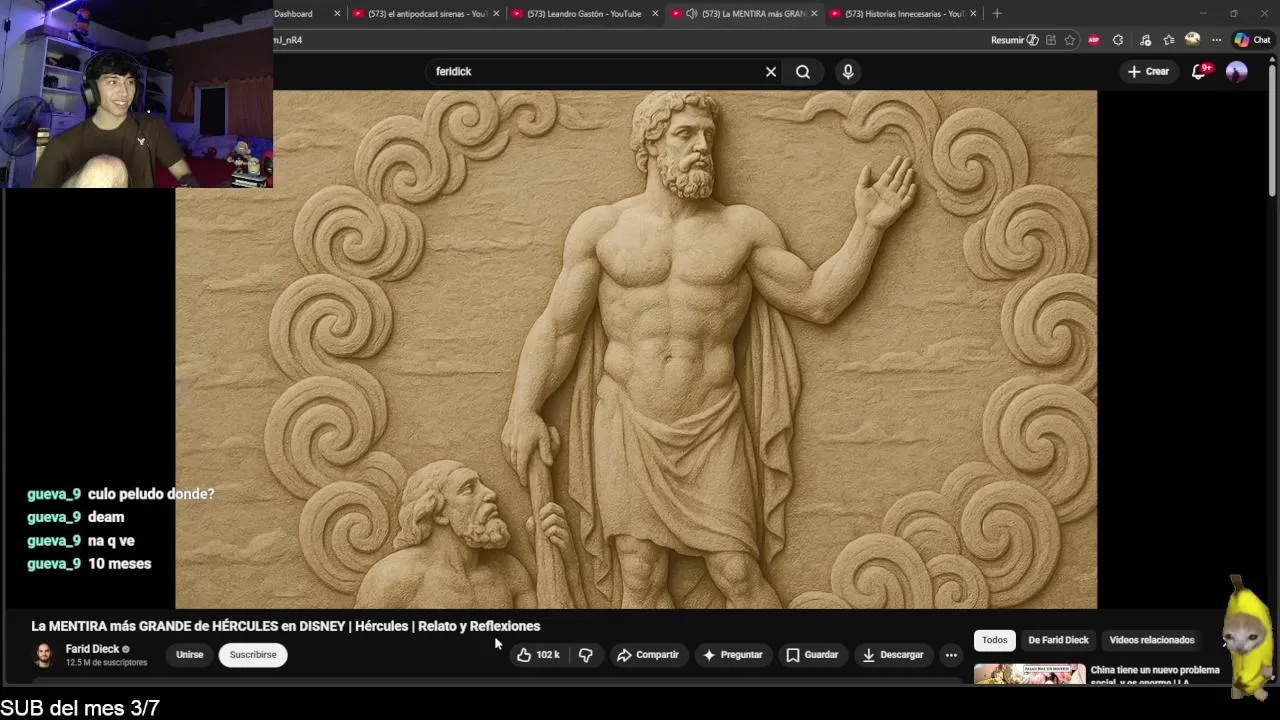Select the Videos relacionados filter chip
The width and height of the screenshot is (1280, 720).
1151,640
